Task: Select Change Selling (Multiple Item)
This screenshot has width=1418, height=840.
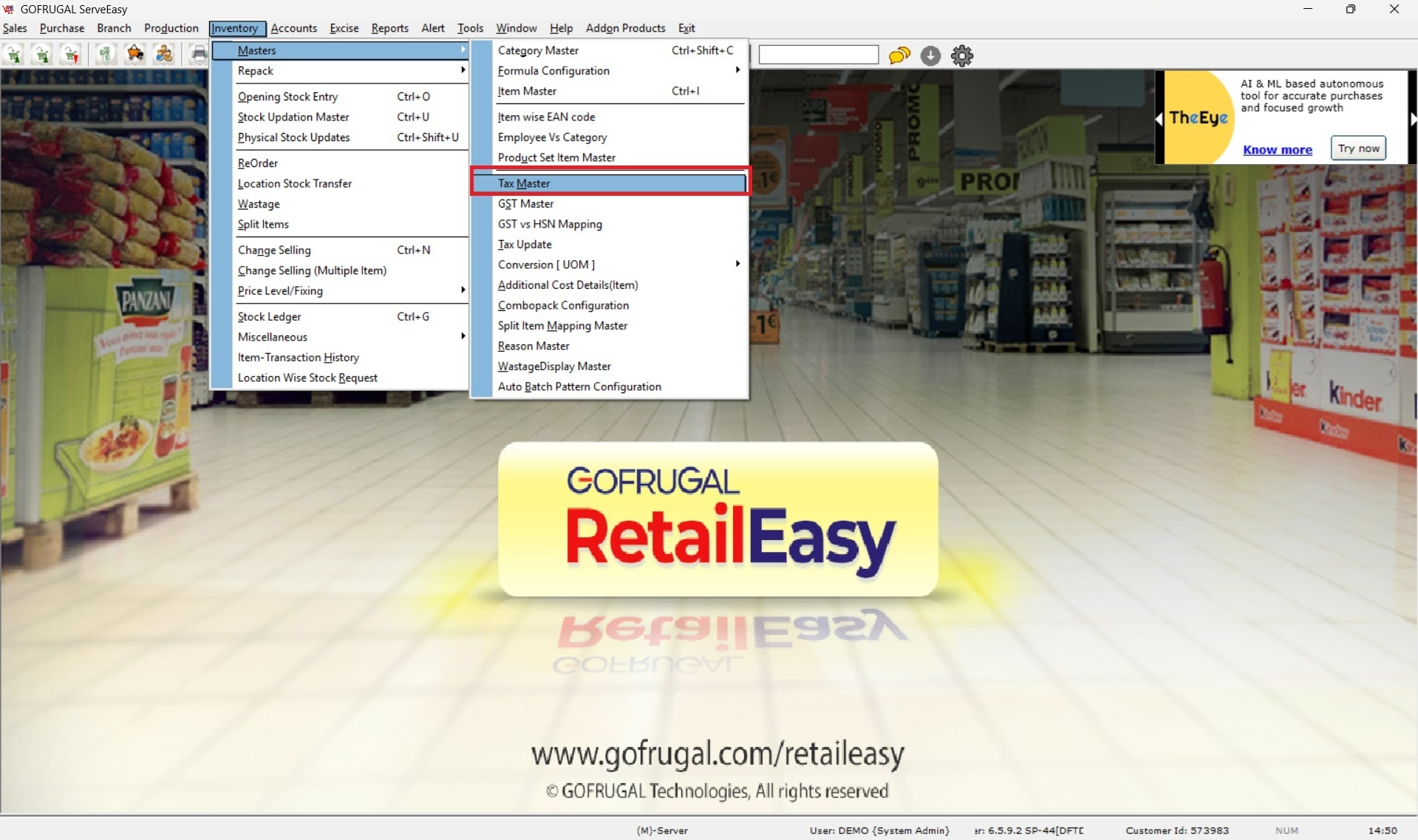Action: tap(340, 270)
